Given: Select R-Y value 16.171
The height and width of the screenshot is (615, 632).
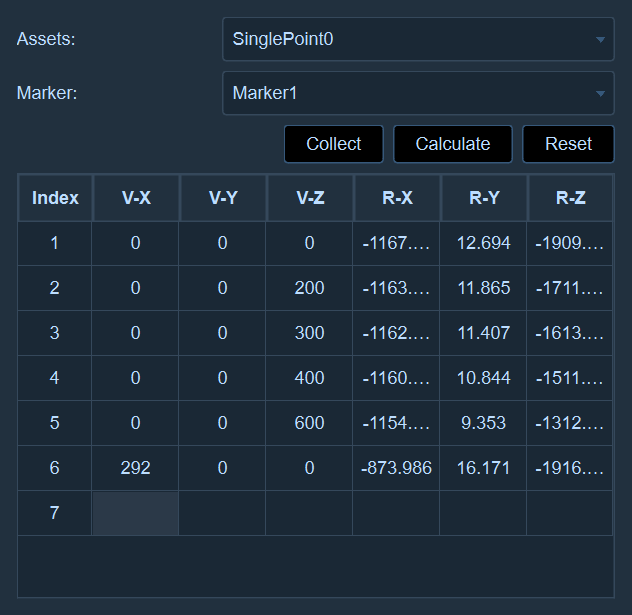Looking at the screenshot, I should pyautogui.click(x=483, y=468).
